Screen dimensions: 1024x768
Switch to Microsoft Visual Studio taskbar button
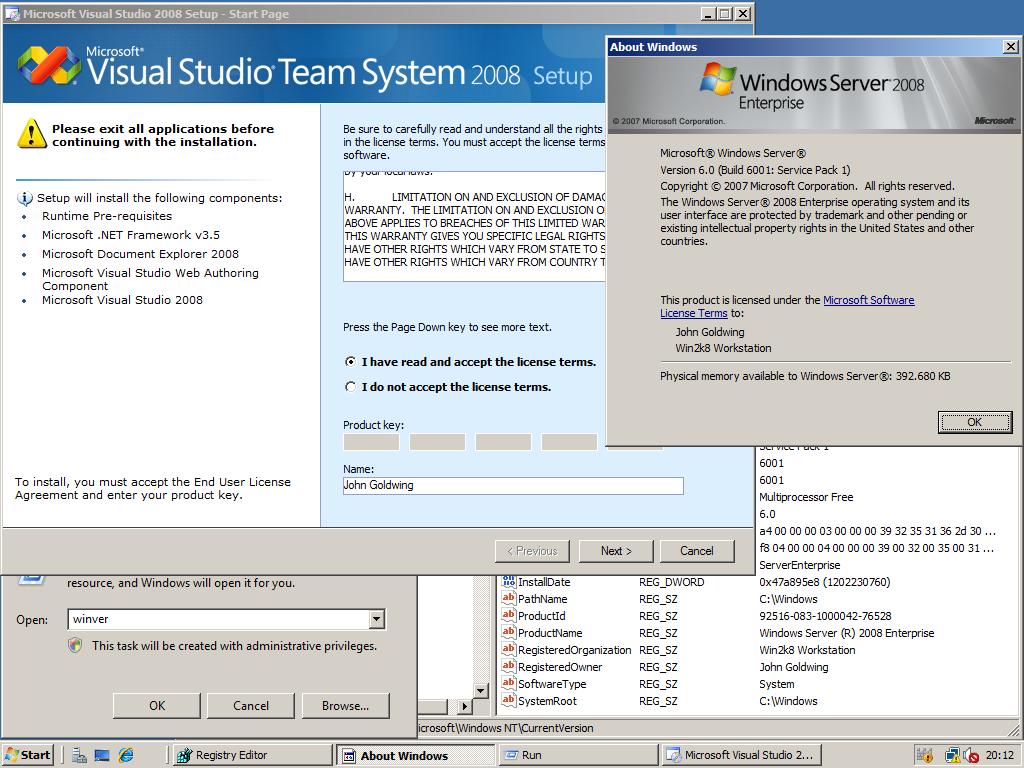point(741,755)
